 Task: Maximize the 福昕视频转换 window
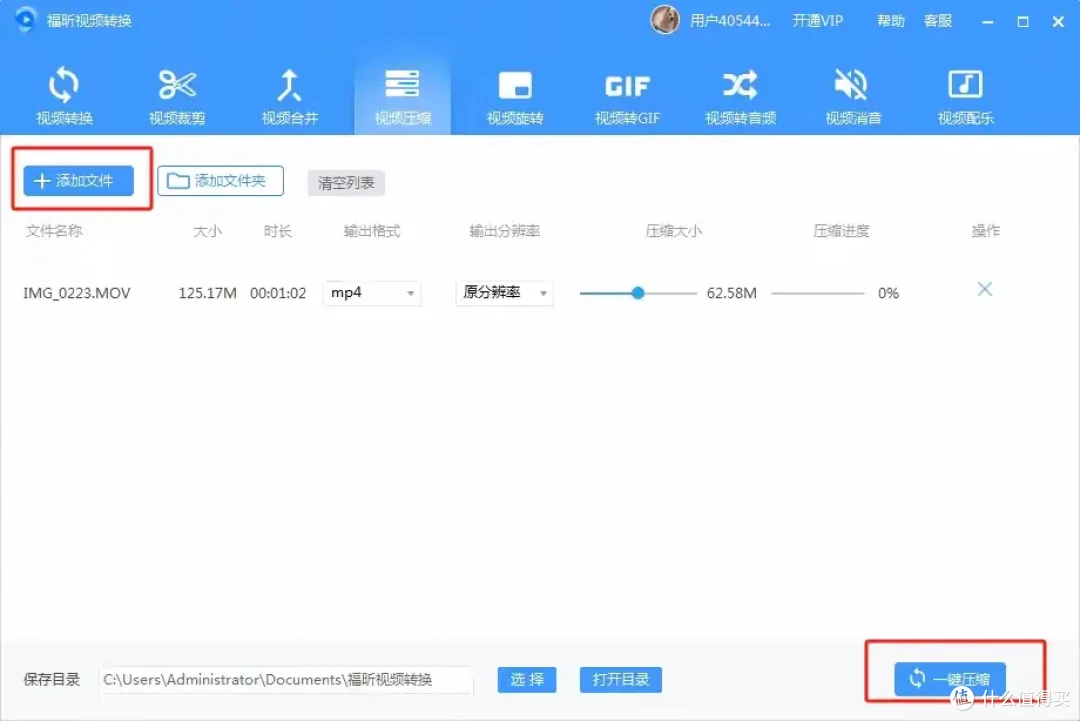1023,22
